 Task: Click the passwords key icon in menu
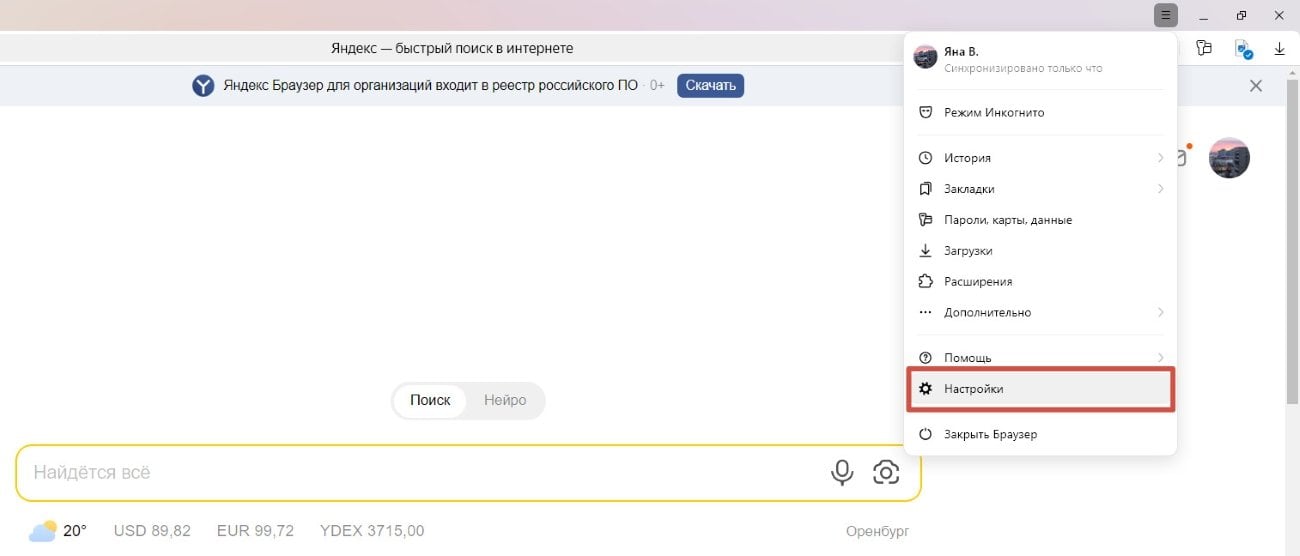925,220
